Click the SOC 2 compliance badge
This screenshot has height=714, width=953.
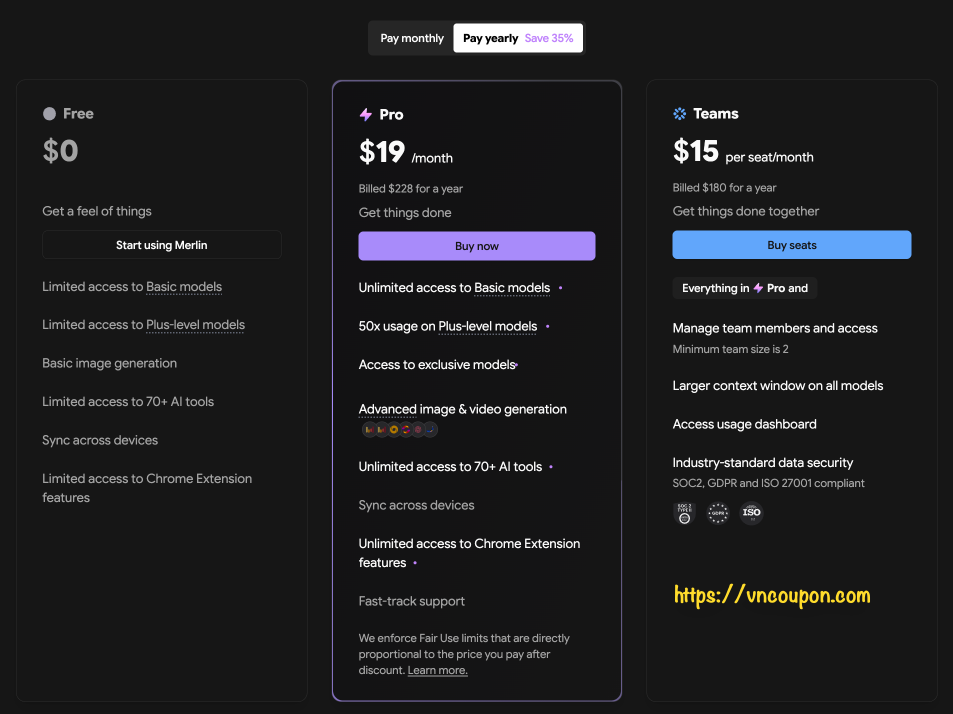[x=684, y=513]
